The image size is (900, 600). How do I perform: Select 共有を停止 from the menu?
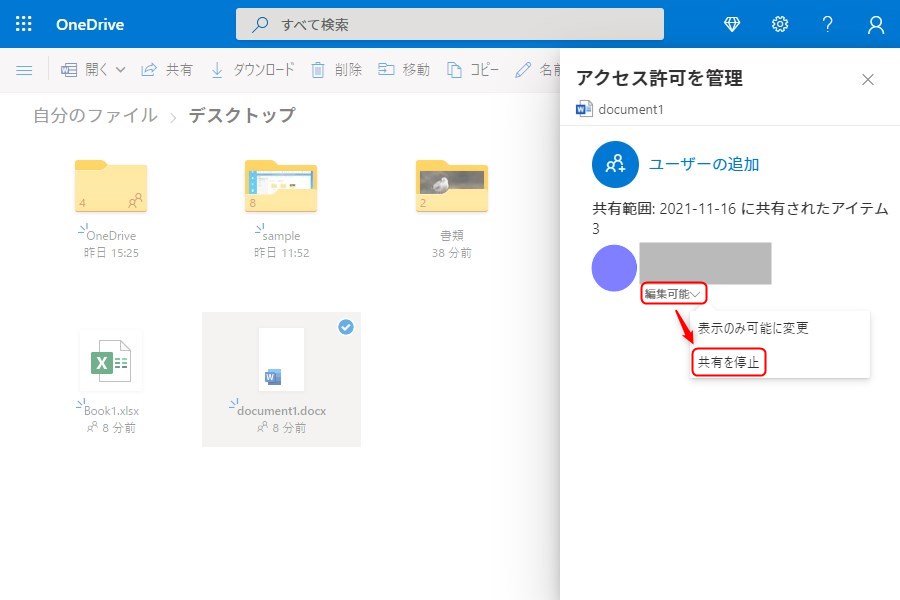click(x=728, y=361)
